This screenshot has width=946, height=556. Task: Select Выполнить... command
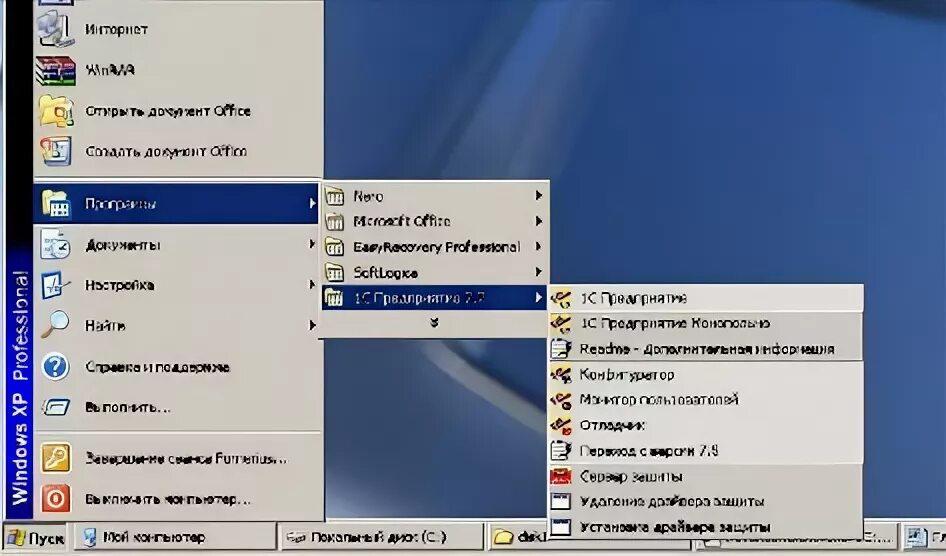(x=177, y=407)
